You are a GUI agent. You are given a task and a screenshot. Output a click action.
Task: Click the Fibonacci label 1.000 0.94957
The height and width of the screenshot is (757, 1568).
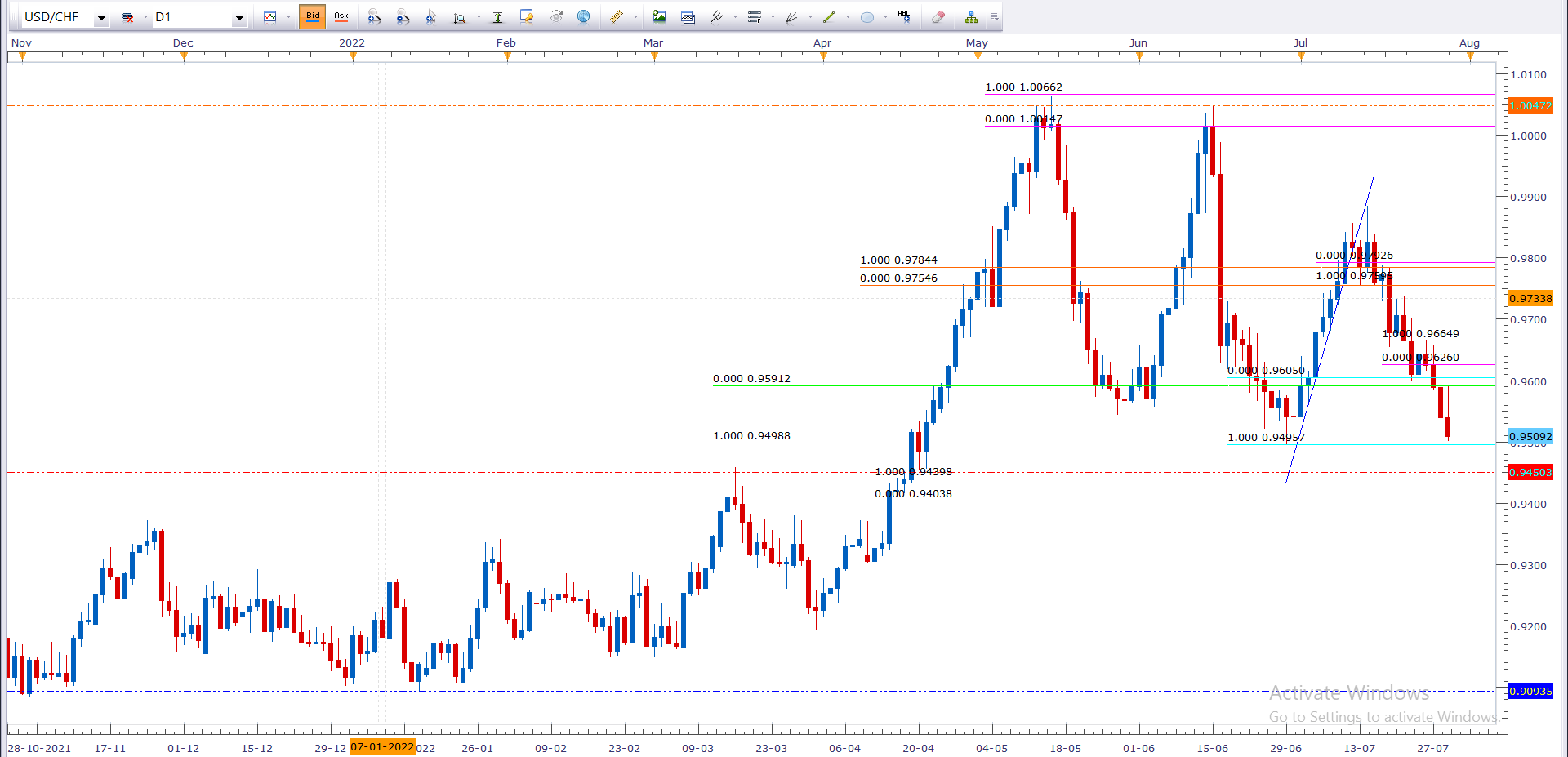(x=1266, y=438)
